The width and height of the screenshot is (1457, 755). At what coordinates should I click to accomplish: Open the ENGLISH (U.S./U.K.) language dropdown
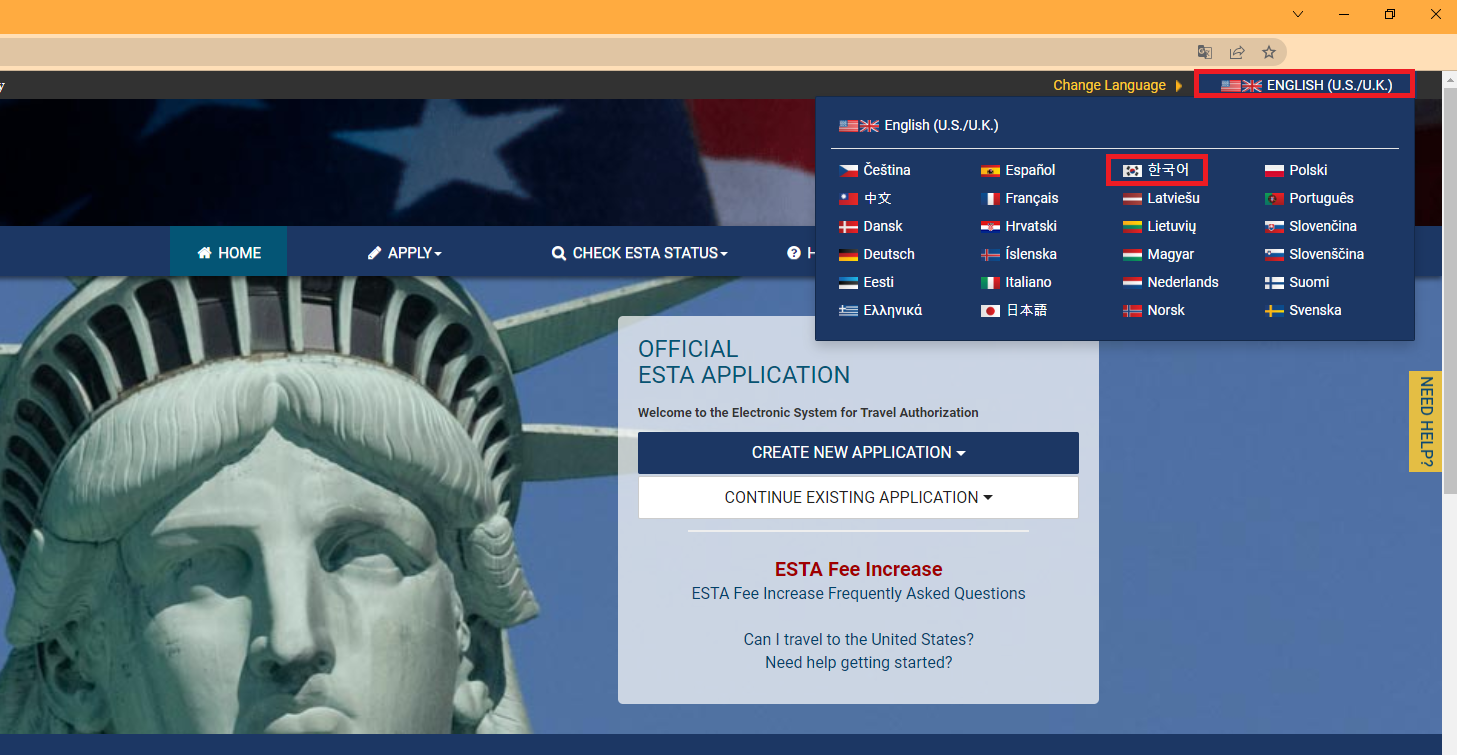[x=1305, y=85]
